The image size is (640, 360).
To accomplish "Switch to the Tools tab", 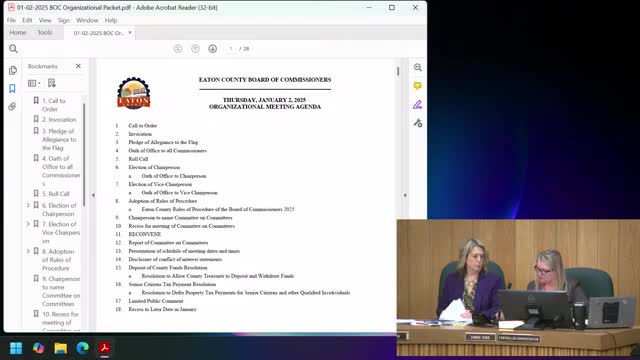I will pos(44,32).
